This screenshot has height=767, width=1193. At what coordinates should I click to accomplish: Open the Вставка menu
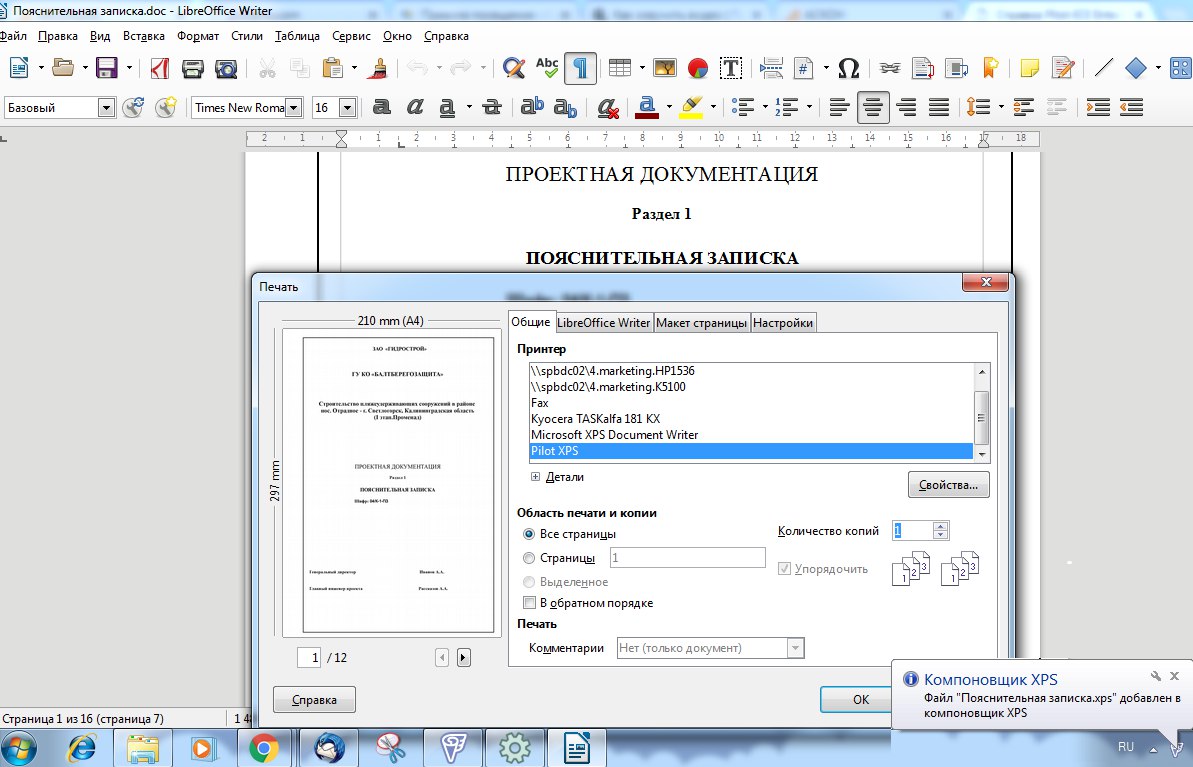click(144, 36)
